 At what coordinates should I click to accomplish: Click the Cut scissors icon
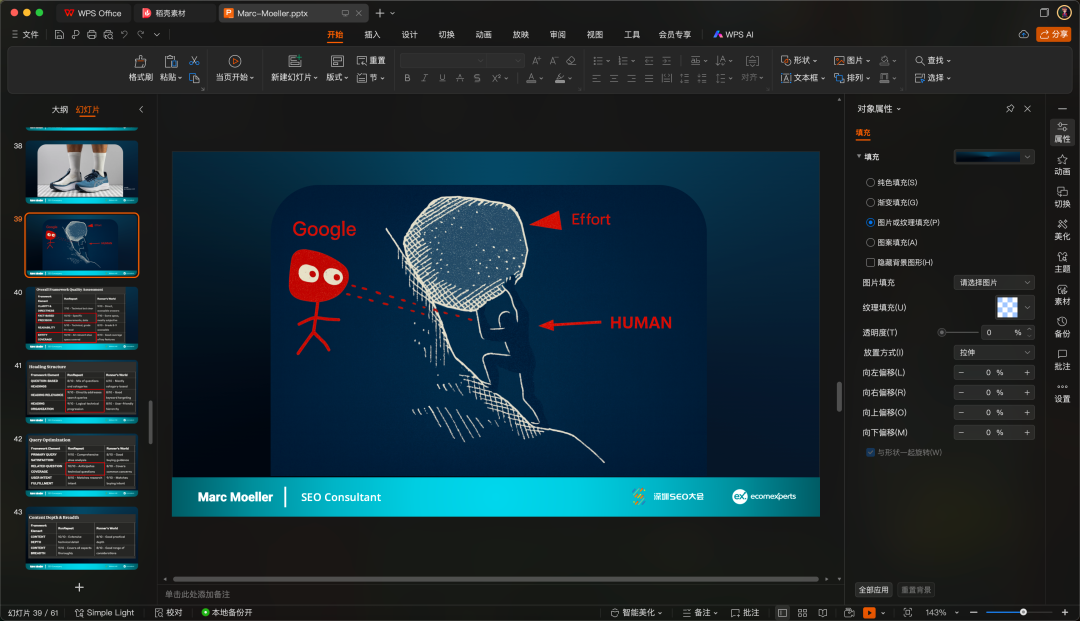pos(194,61)
